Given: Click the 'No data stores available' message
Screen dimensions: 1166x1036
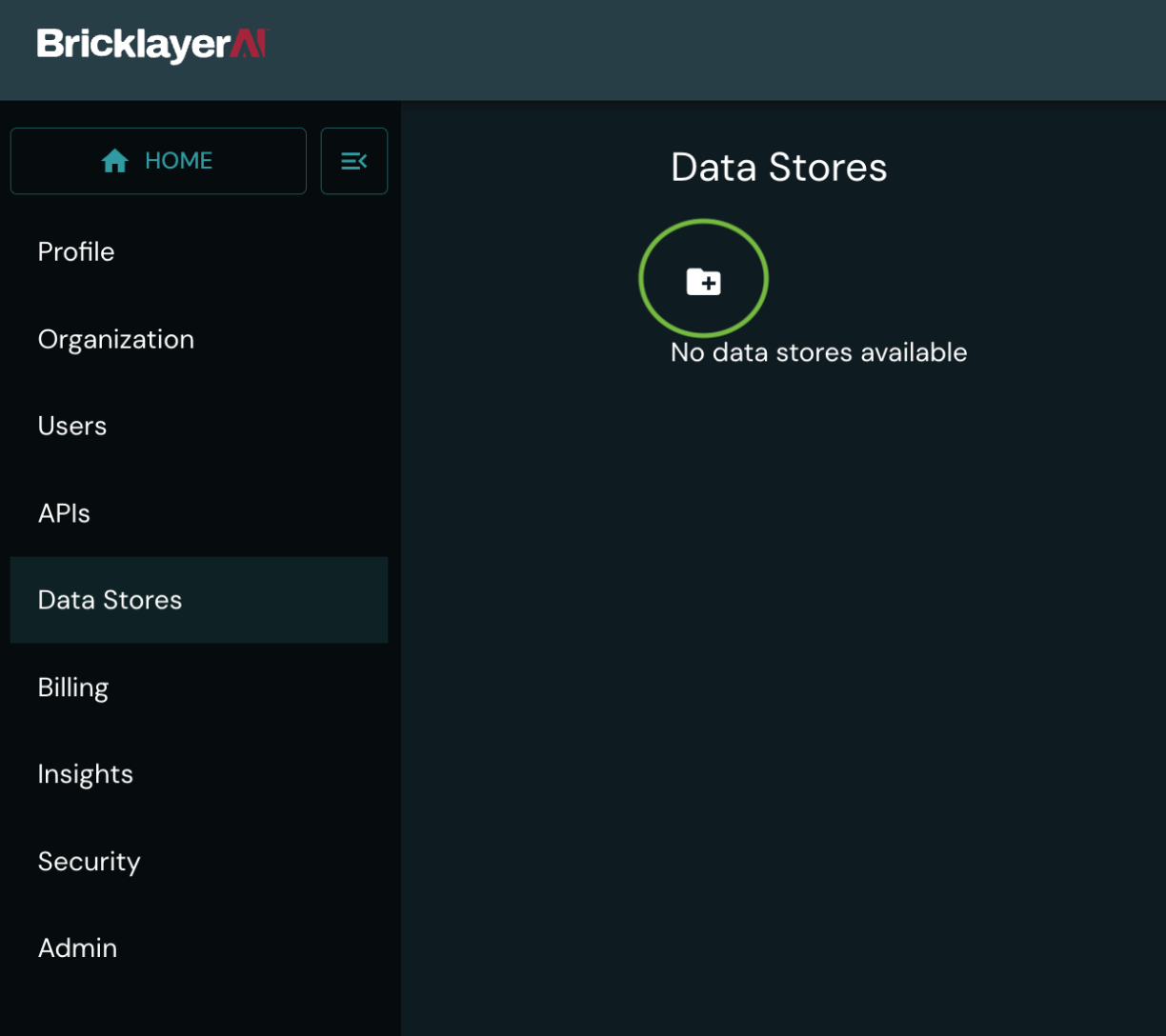Looking at the screenshot, I should (818, 352).
